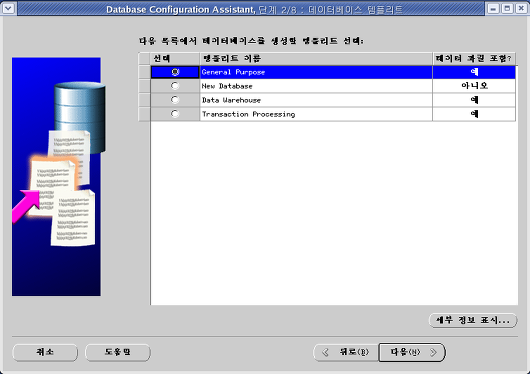Viewport: 530px width, 374px height.
Task: Go back with the 뒤로(B) button
Action: coord(346,352)
